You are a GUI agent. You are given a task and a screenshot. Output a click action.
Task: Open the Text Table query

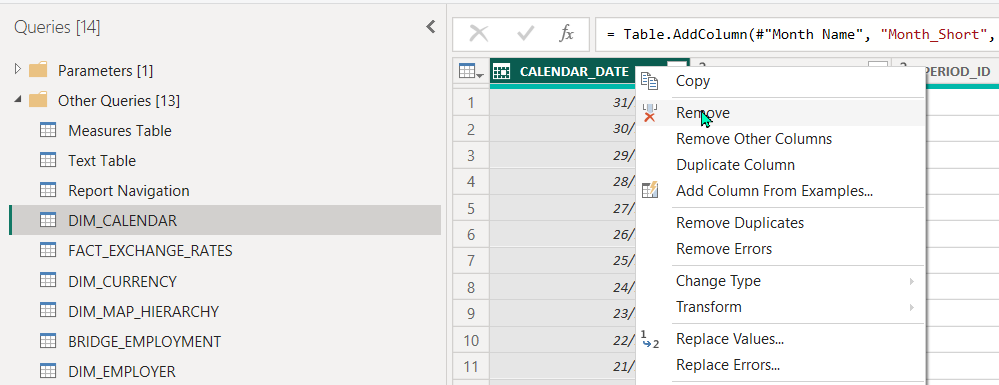102,161
